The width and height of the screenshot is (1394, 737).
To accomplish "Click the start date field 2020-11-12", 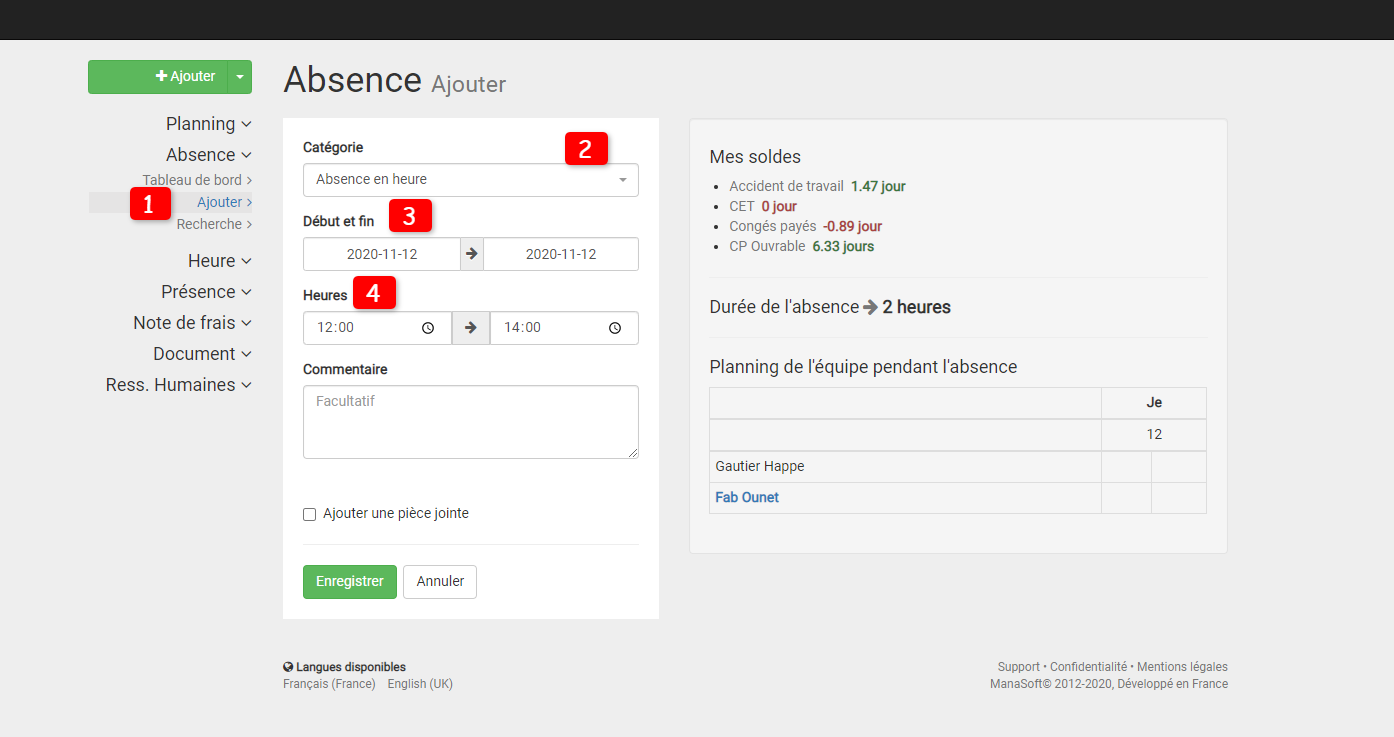I will pos(382,254).
